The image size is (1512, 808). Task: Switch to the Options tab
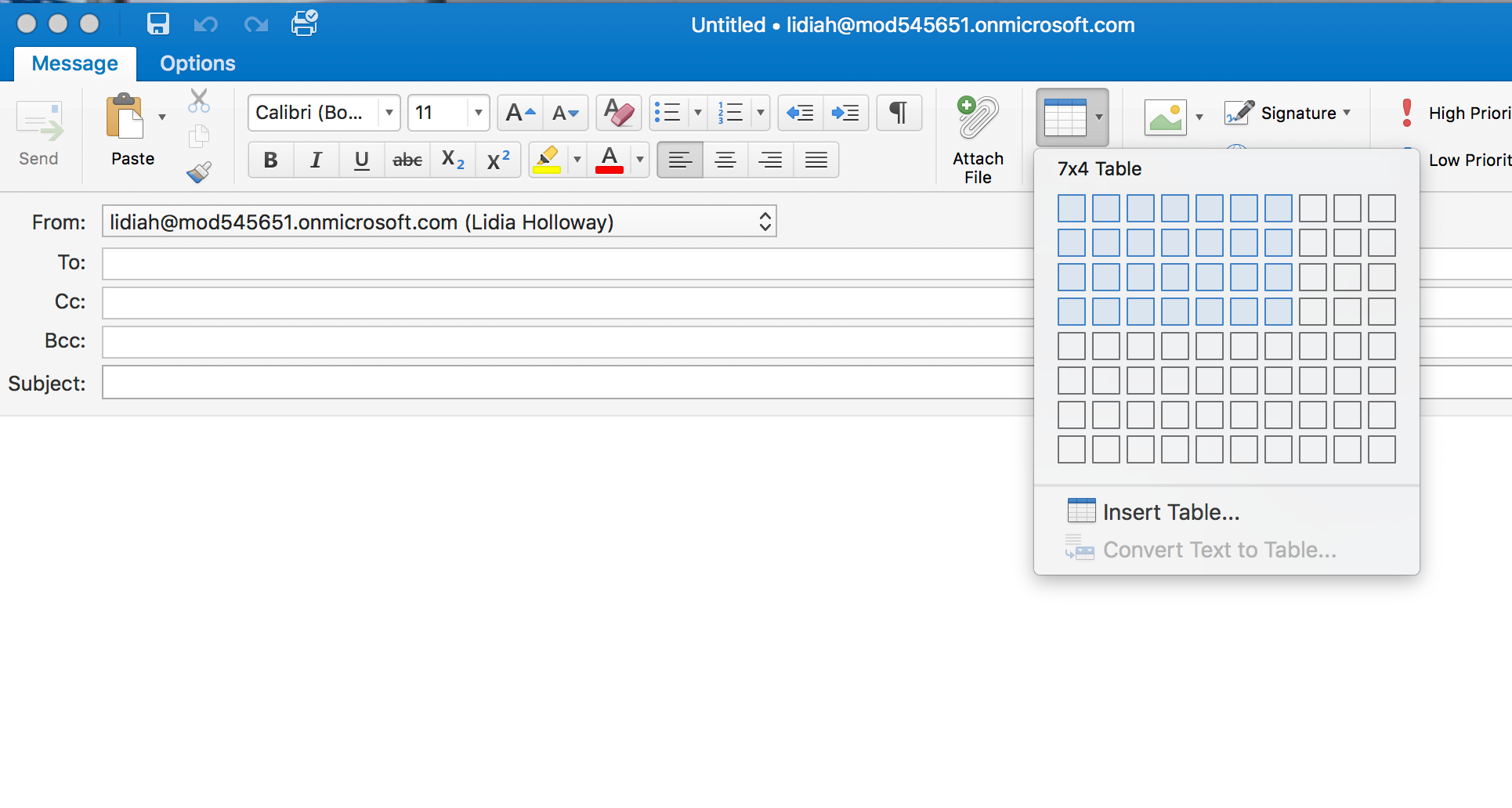[197, 63]
